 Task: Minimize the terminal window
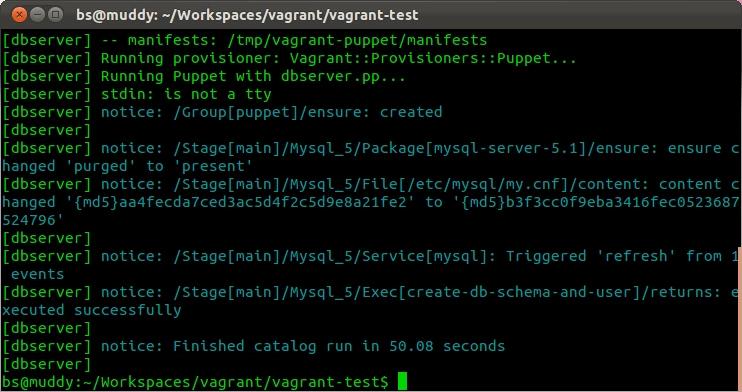37,14
